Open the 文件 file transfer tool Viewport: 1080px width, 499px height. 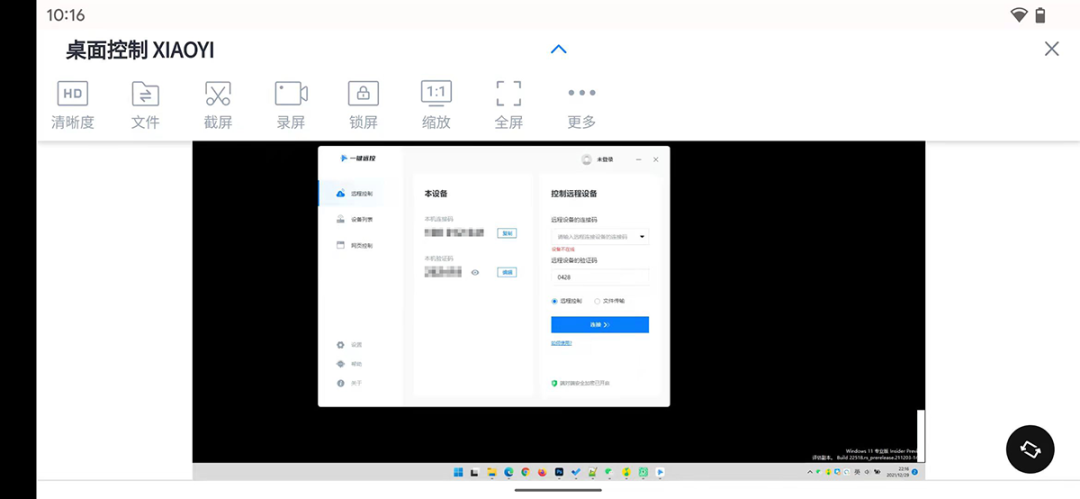pyautogui.click(x=145, y=106)
